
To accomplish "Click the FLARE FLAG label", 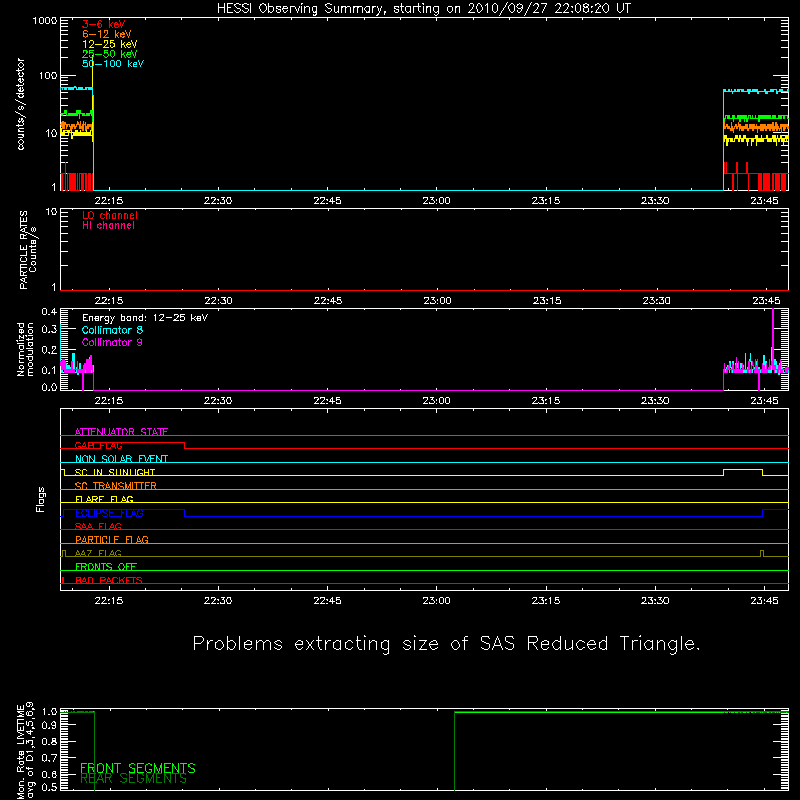I will click(104, 499).
